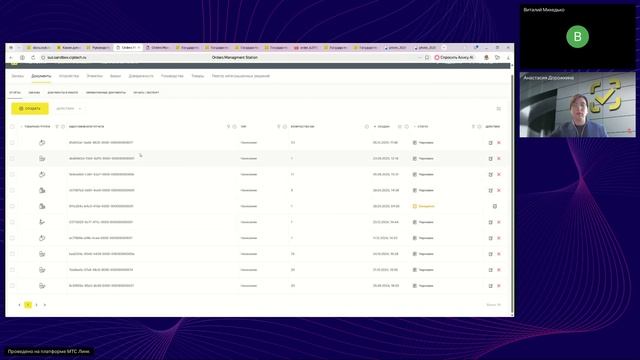Sort the table by the Статус column
The height and width of the screenshot is (360, 640).
point(421,127)
